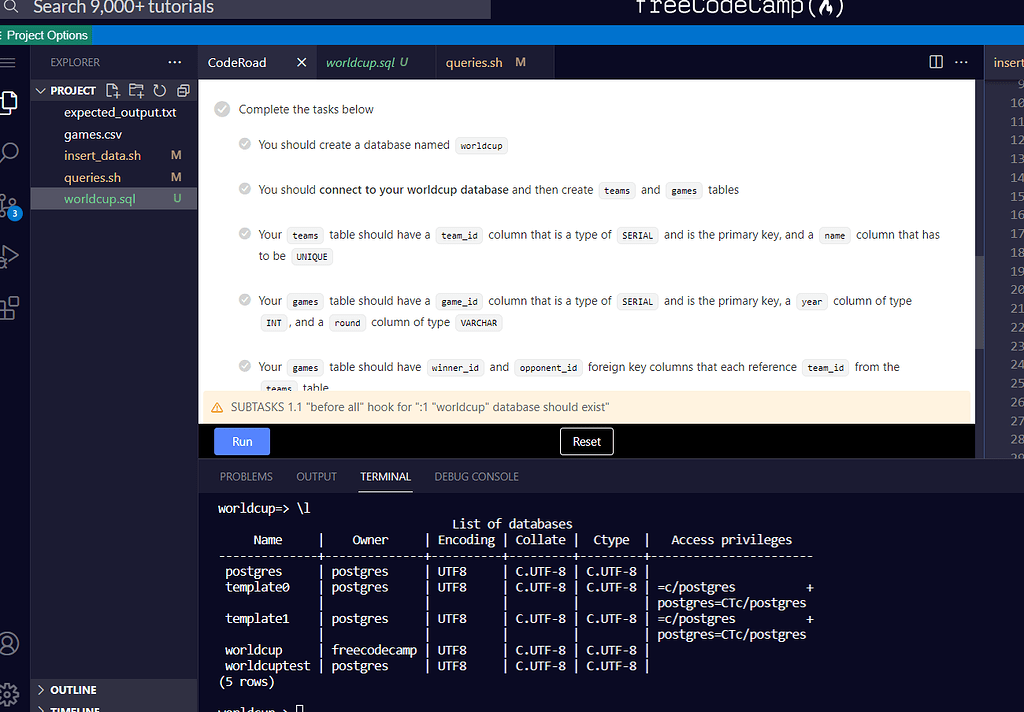This screenshot has width=1024, height=712.
Task: Create a new file in the PROJECT explorer
Action: click(112, 89)
